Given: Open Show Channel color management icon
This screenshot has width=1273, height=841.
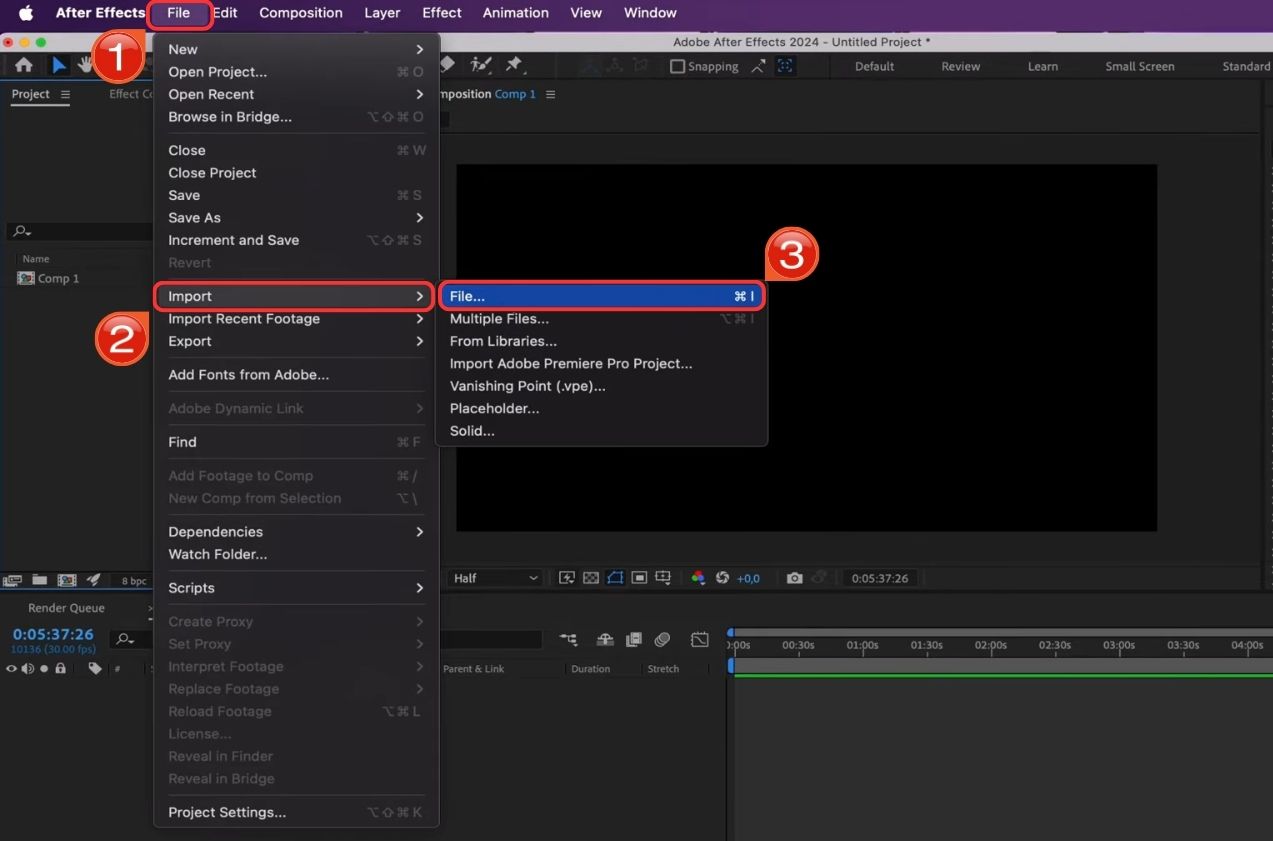Looking at the screenshot, I should [x=698, y=578].
